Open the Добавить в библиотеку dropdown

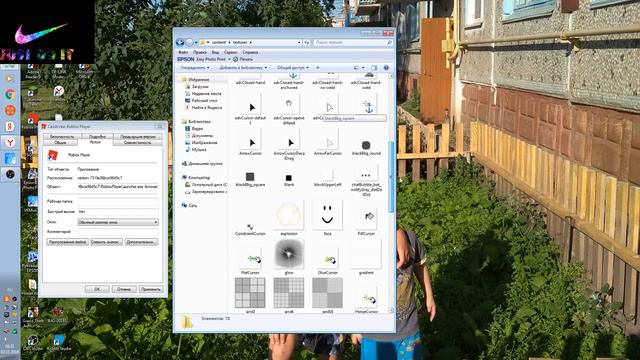pyautogui.click(x=243, y=68)
